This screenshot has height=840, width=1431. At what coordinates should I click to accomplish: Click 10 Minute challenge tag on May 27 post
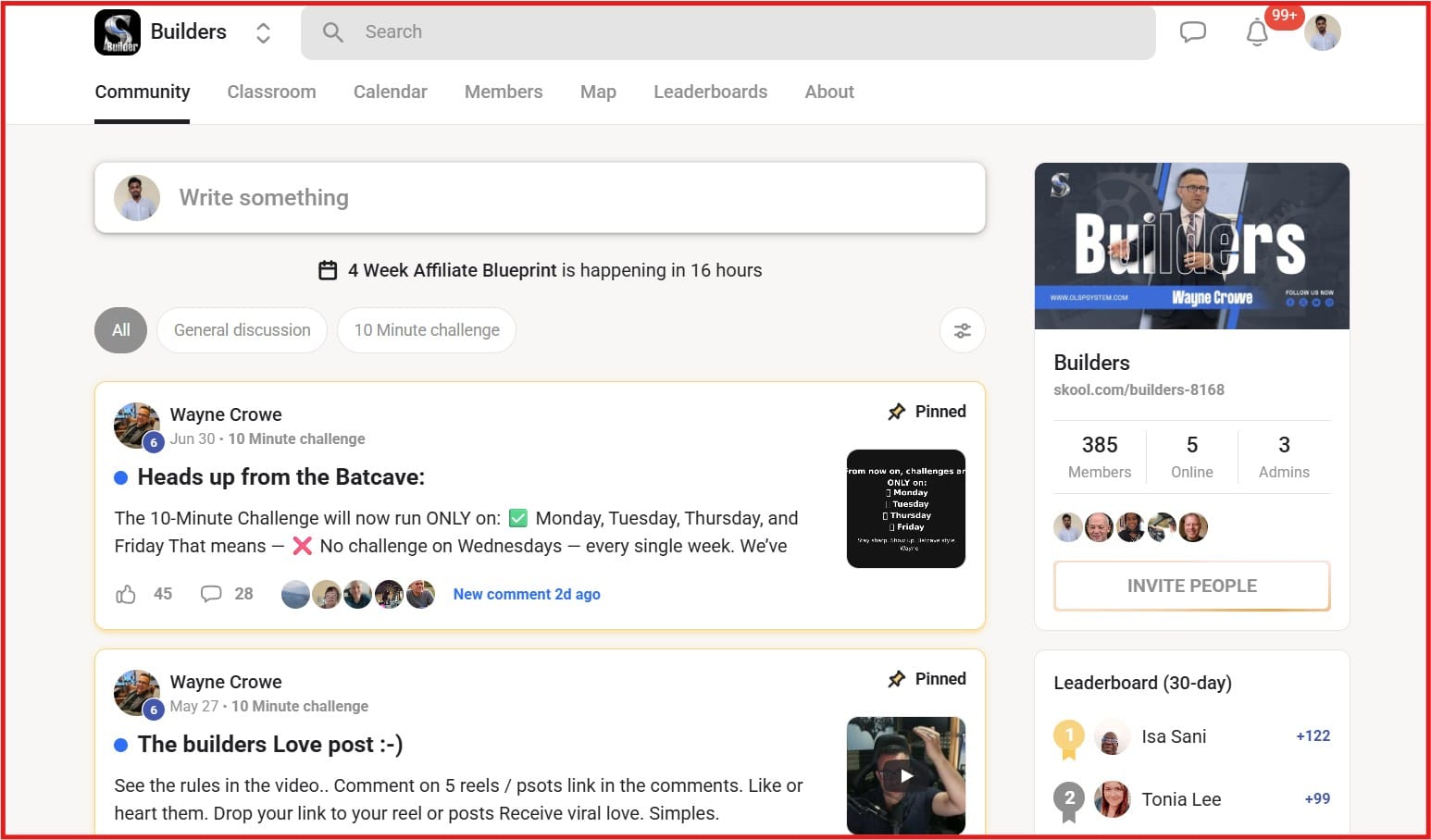click(x=300, y=706)
